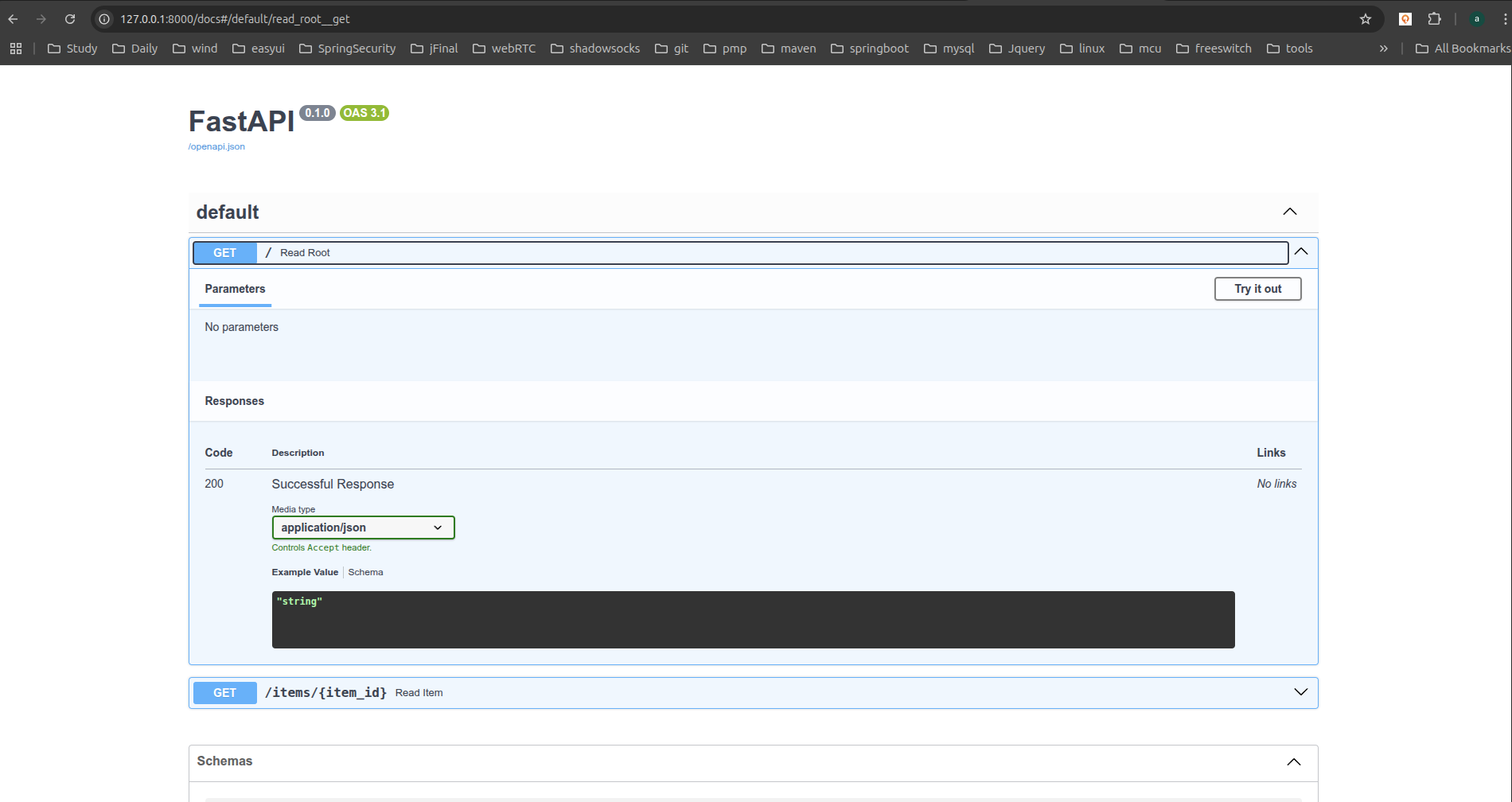Open the user profile avatar icon
This screenshot has width=1512, height=802.
pos(1476,19)
